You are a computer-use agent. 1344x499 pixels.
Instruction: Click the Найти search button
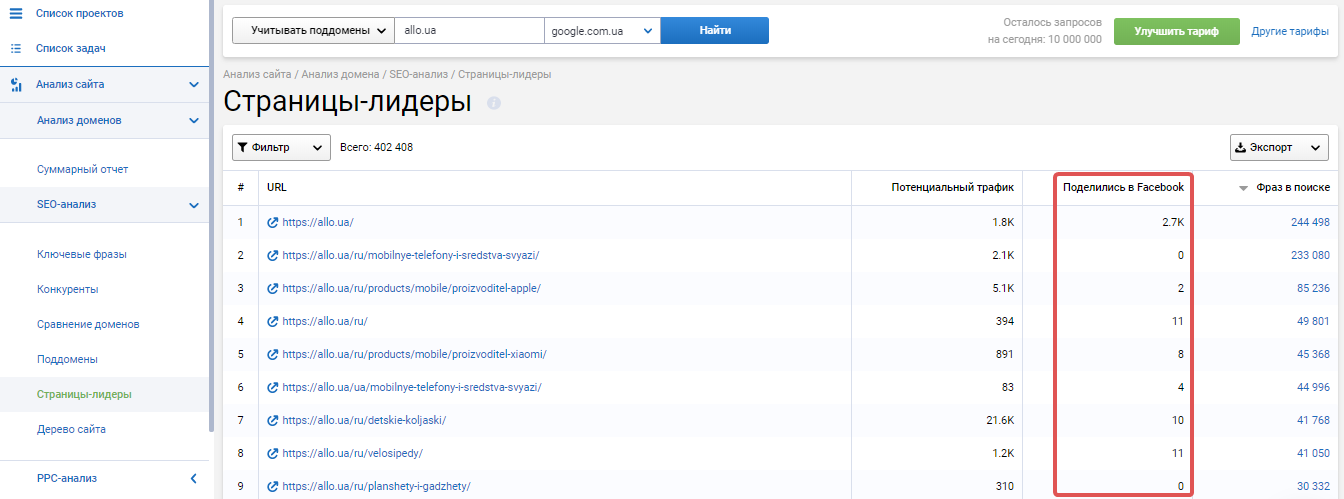point(715,31)
